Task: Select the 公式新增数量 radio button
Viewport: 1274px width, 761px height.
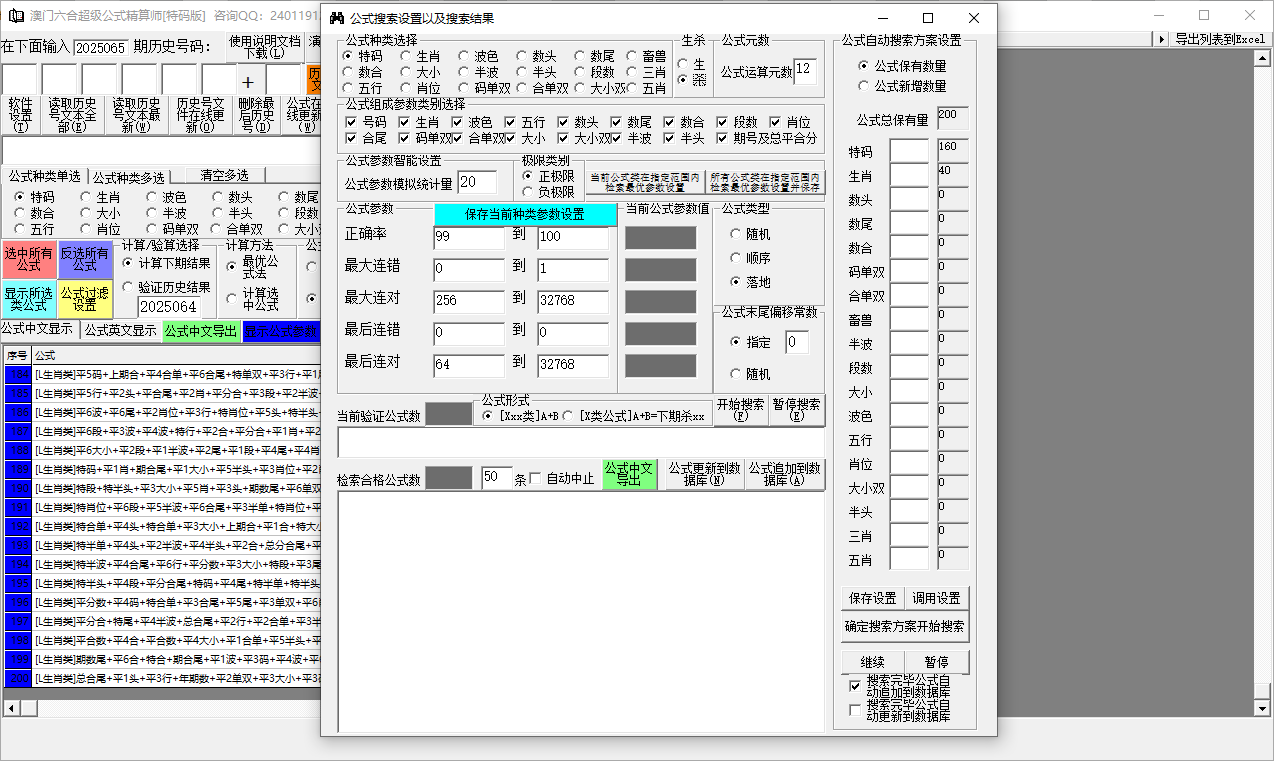Action: 864,86
